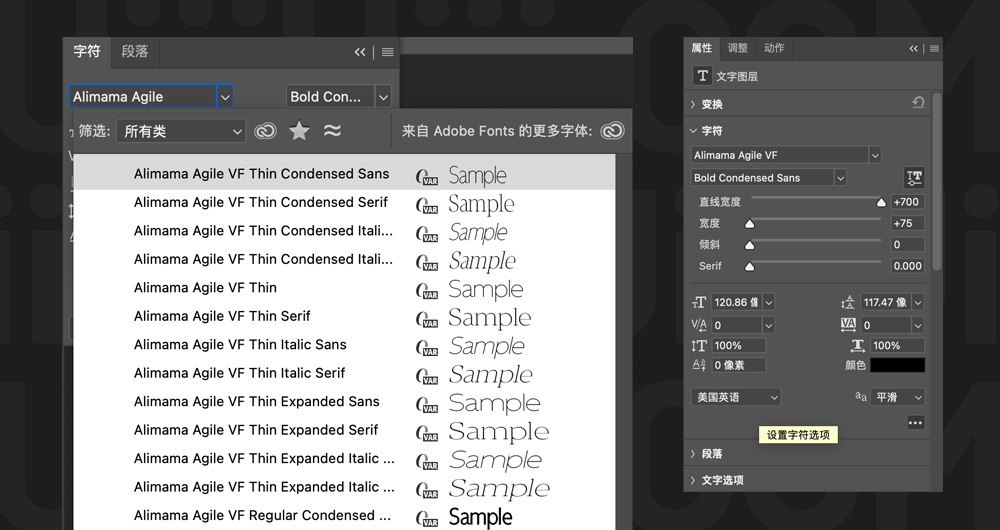
Task: Click the VAR icon for Alimama Agile VF Thin
Action: pos(427,291)
